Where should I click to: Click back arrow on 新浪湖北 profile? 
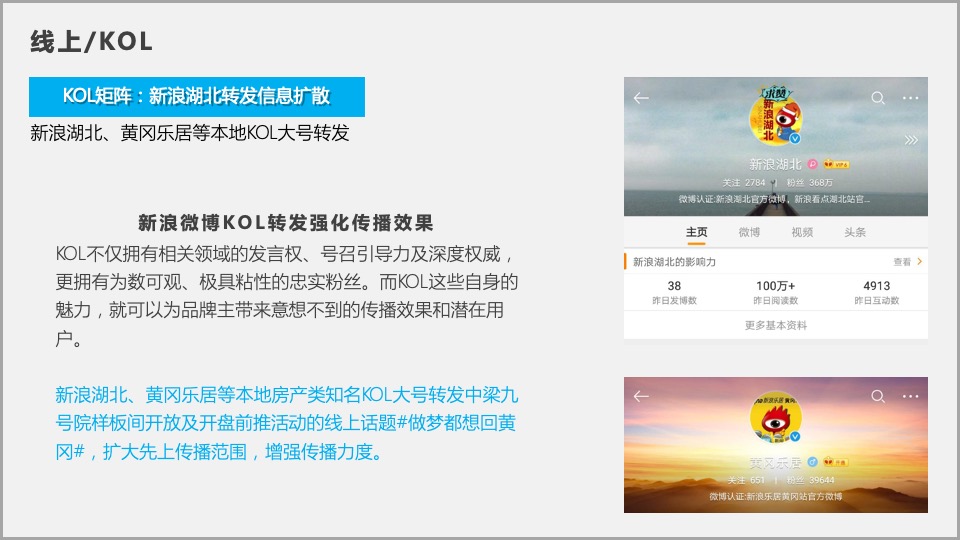point(641,98)
